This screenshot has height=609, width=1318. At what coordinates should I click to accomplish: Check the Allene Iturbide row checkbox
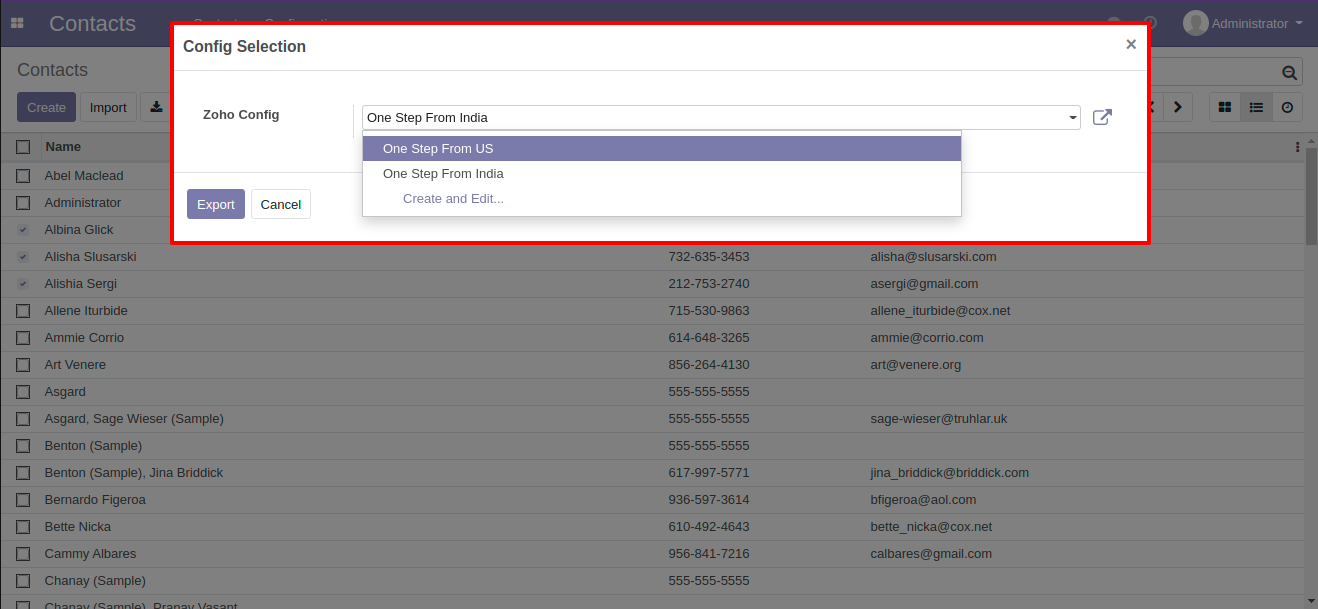(23, 311)
